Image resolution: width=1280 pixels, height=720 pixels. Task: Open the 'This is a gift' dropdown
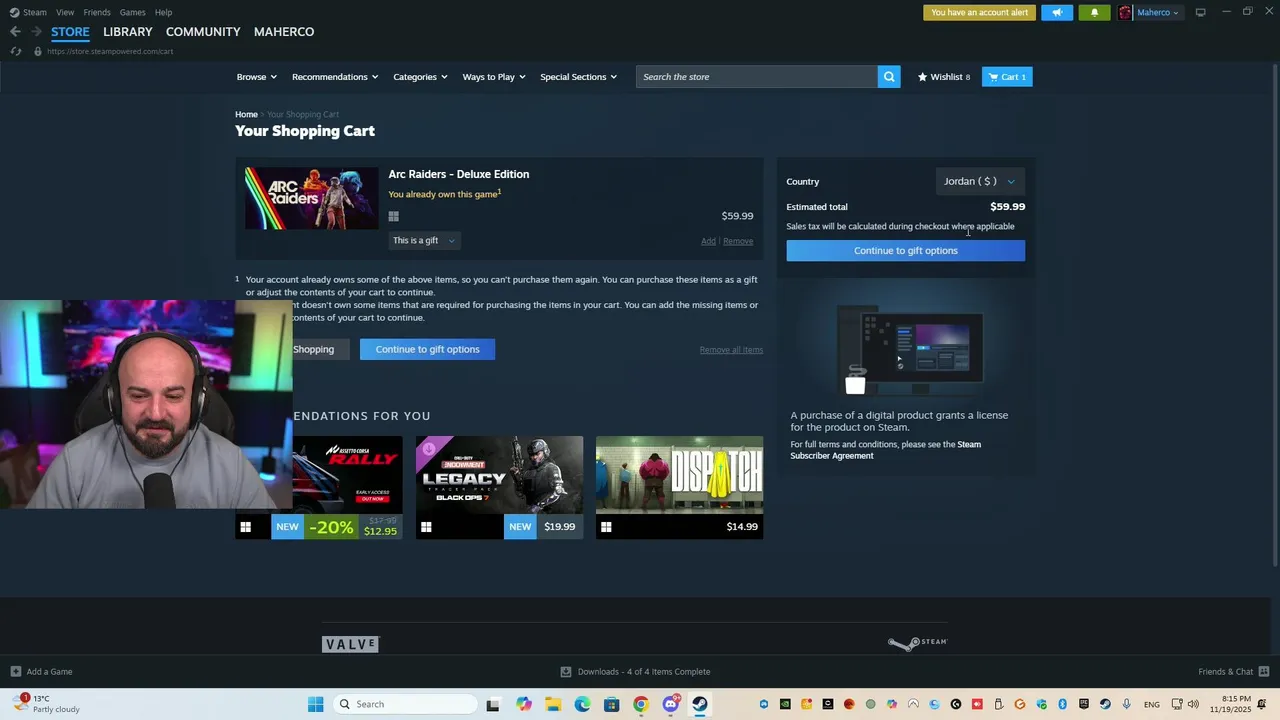pyautogui.click(x=424, y=241)
